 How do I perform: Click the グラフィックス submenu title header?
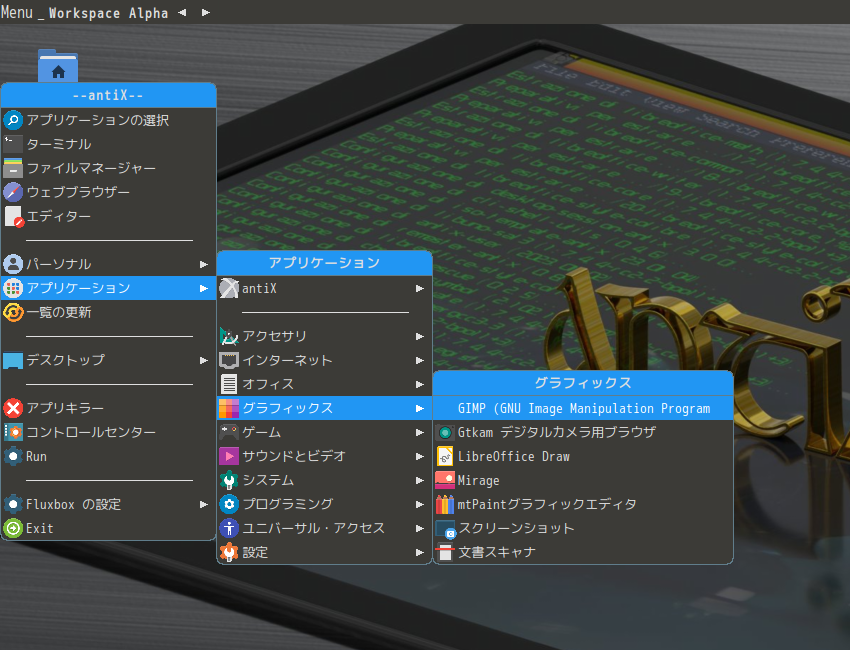[583, 383]
